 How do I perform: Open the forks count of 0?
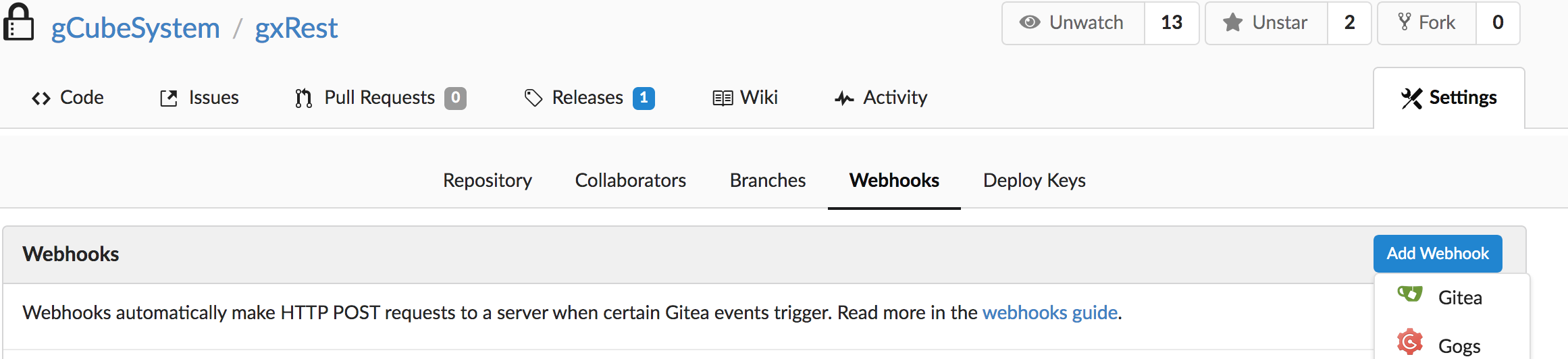(x=1498, y=23)
